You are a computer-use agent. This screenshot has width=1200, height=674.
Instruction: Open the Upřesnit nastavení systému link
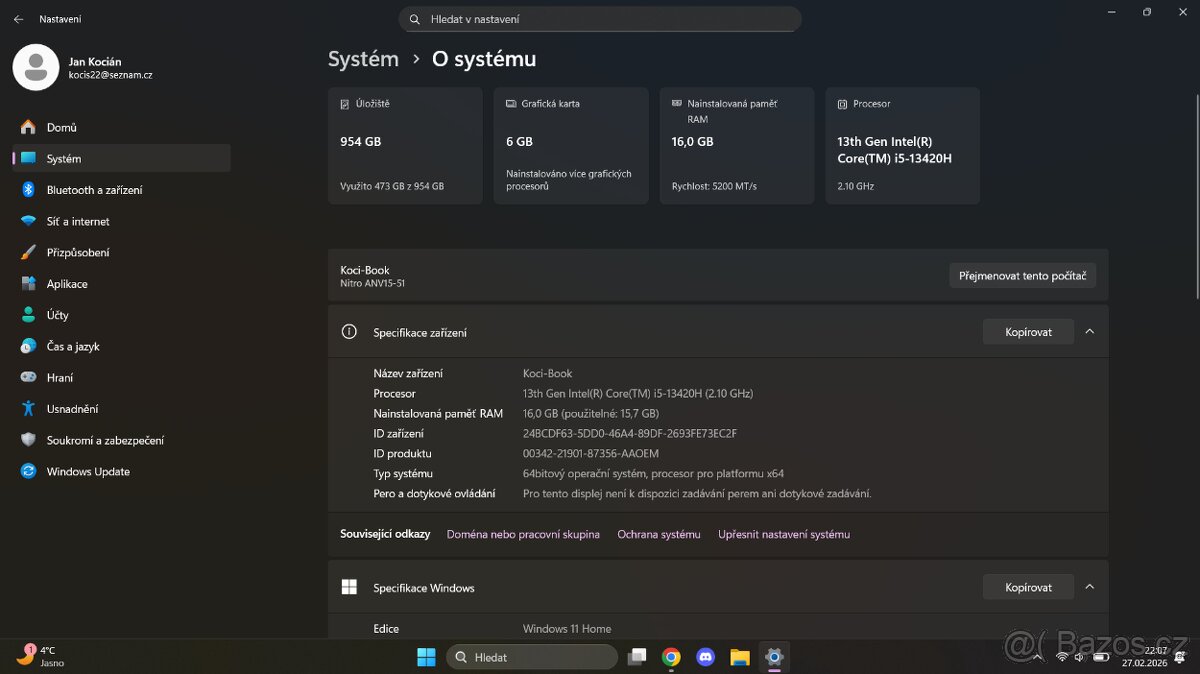point(784,534)
